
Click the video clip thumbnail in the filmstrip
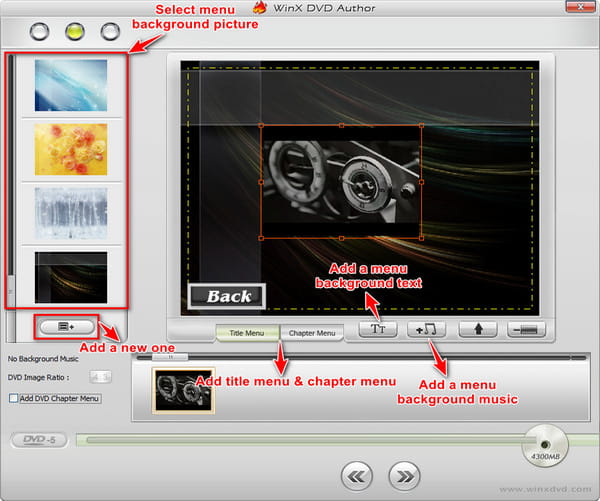click(183, 390)
